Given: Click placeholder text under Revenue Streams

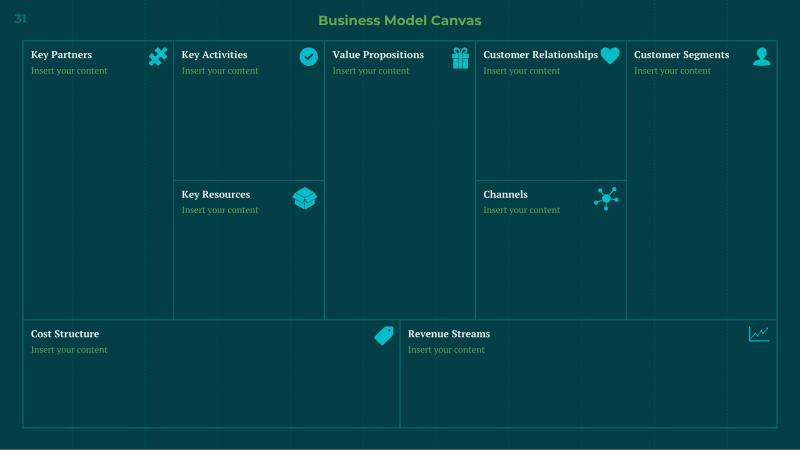Looking at the screenshot, I should click(x=446, y=350).
